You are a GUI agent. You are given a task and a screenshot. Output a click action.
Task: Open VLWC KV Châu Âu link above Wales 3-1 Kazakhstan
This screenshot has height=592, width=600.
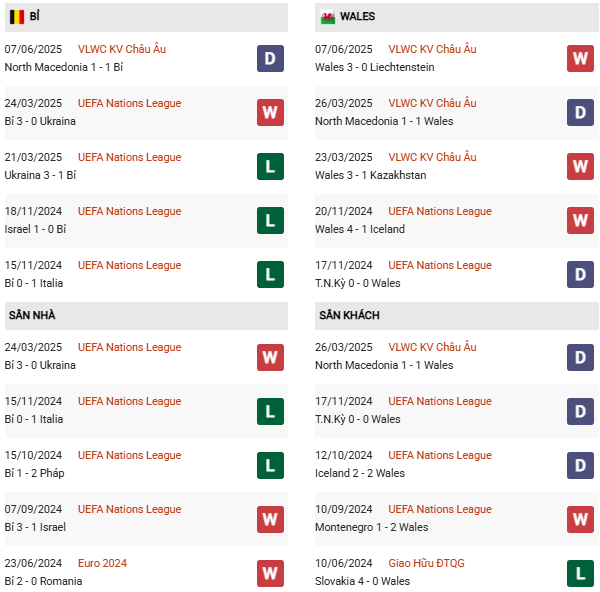click(432, 157)
